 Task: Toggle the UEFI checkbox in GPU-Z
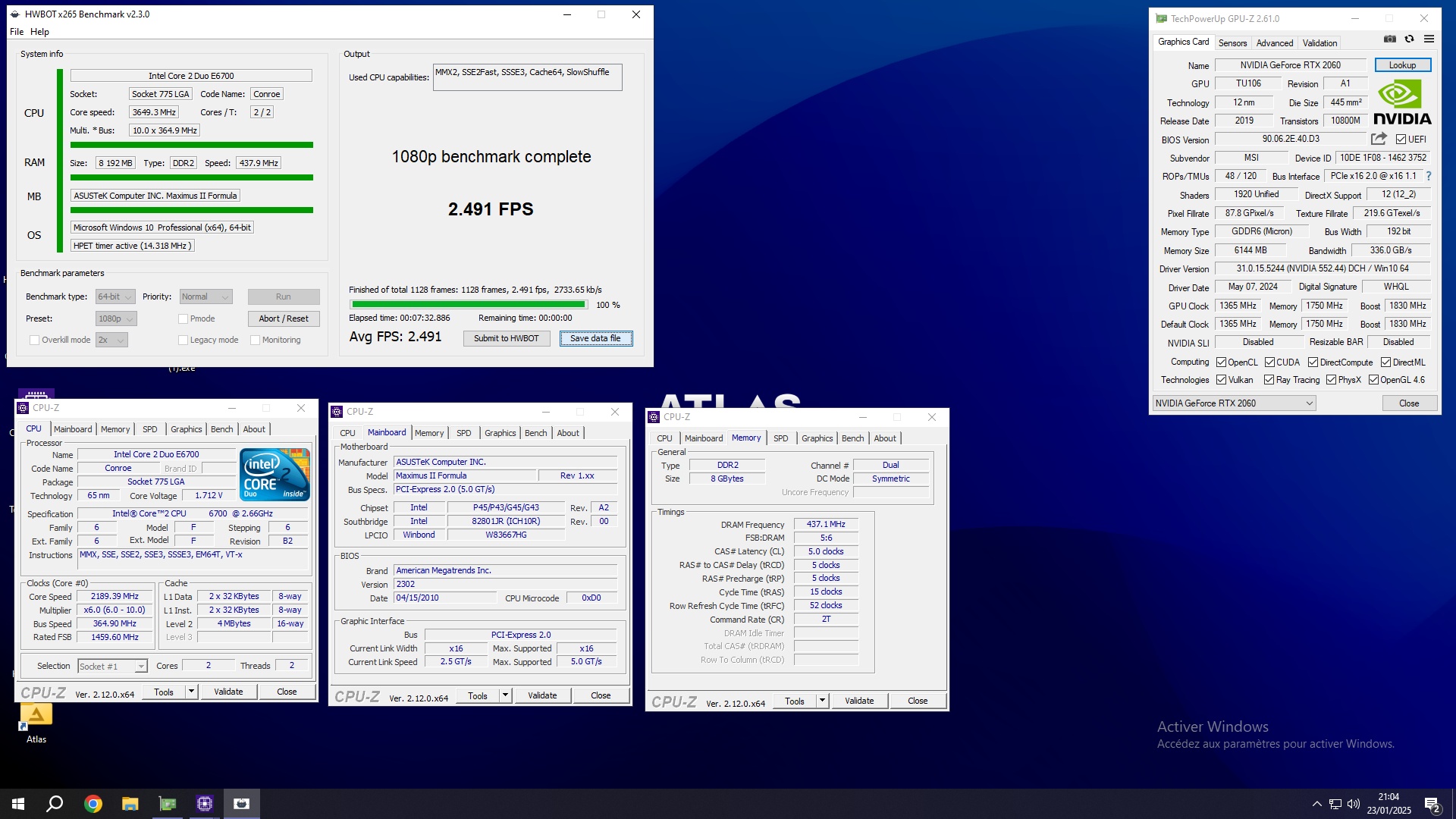click(1401, 140)
